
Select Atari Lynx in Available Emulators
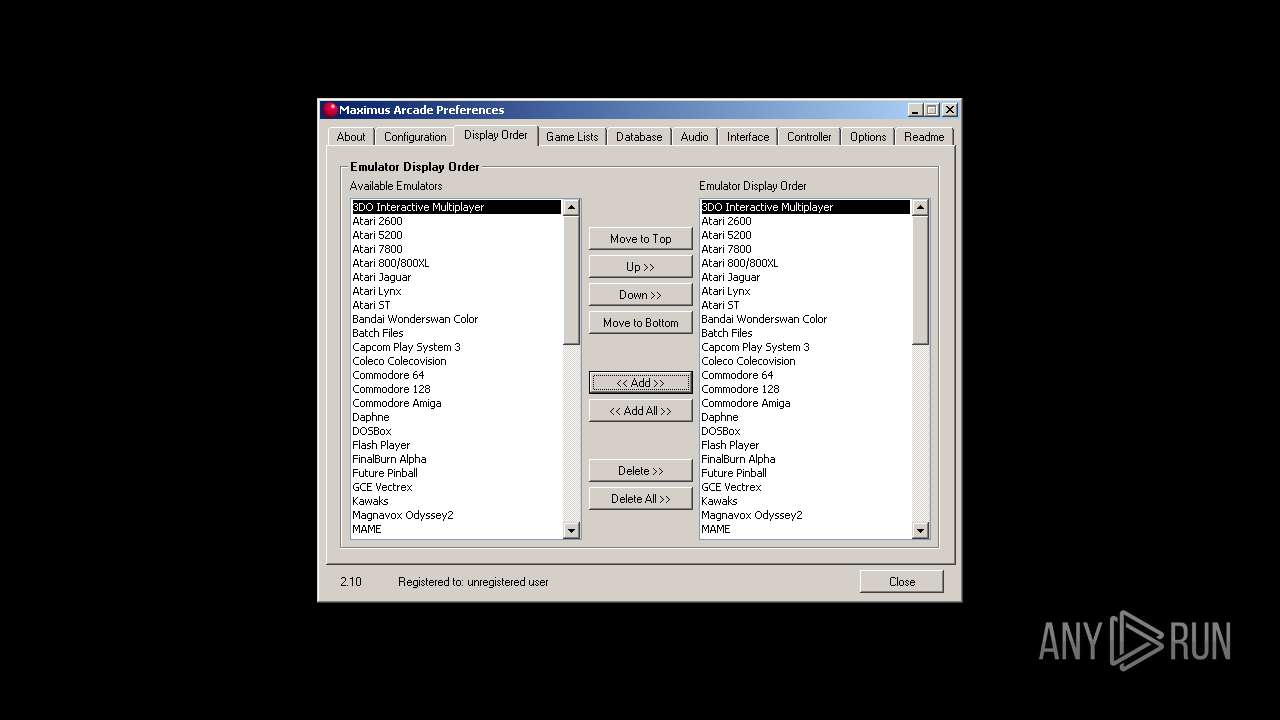click(456, 291)
